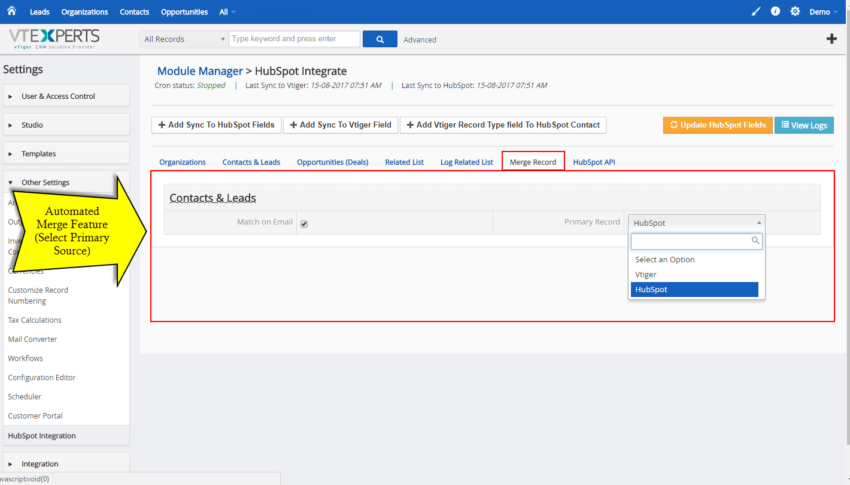Open the Advanced search link
Viewport: 850px width, 485px height.
coord(420,40)
